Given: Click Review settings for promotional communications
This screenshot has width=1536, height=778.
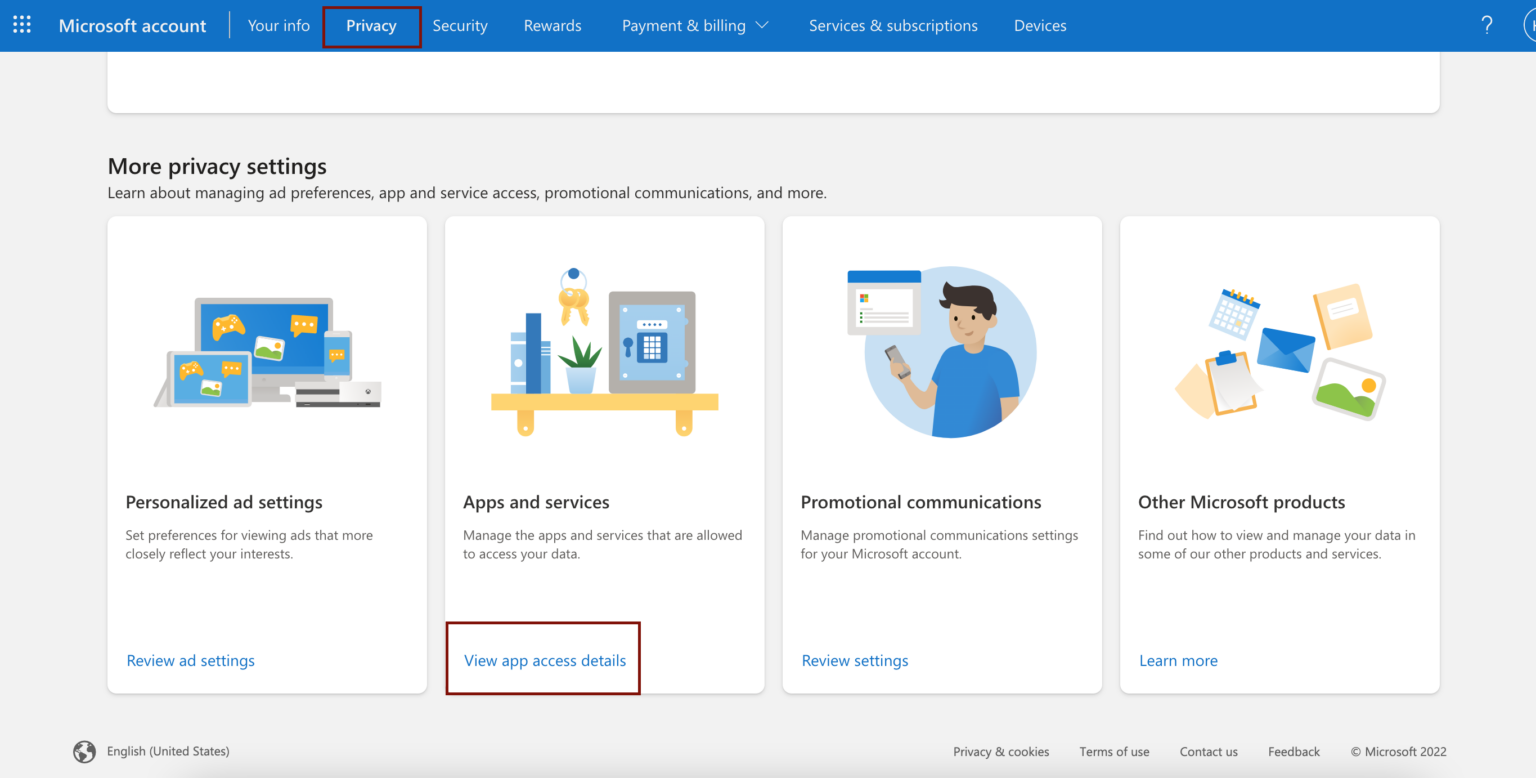Looking at the screenshot, I should pyautogui.click(x=855, y=661).
